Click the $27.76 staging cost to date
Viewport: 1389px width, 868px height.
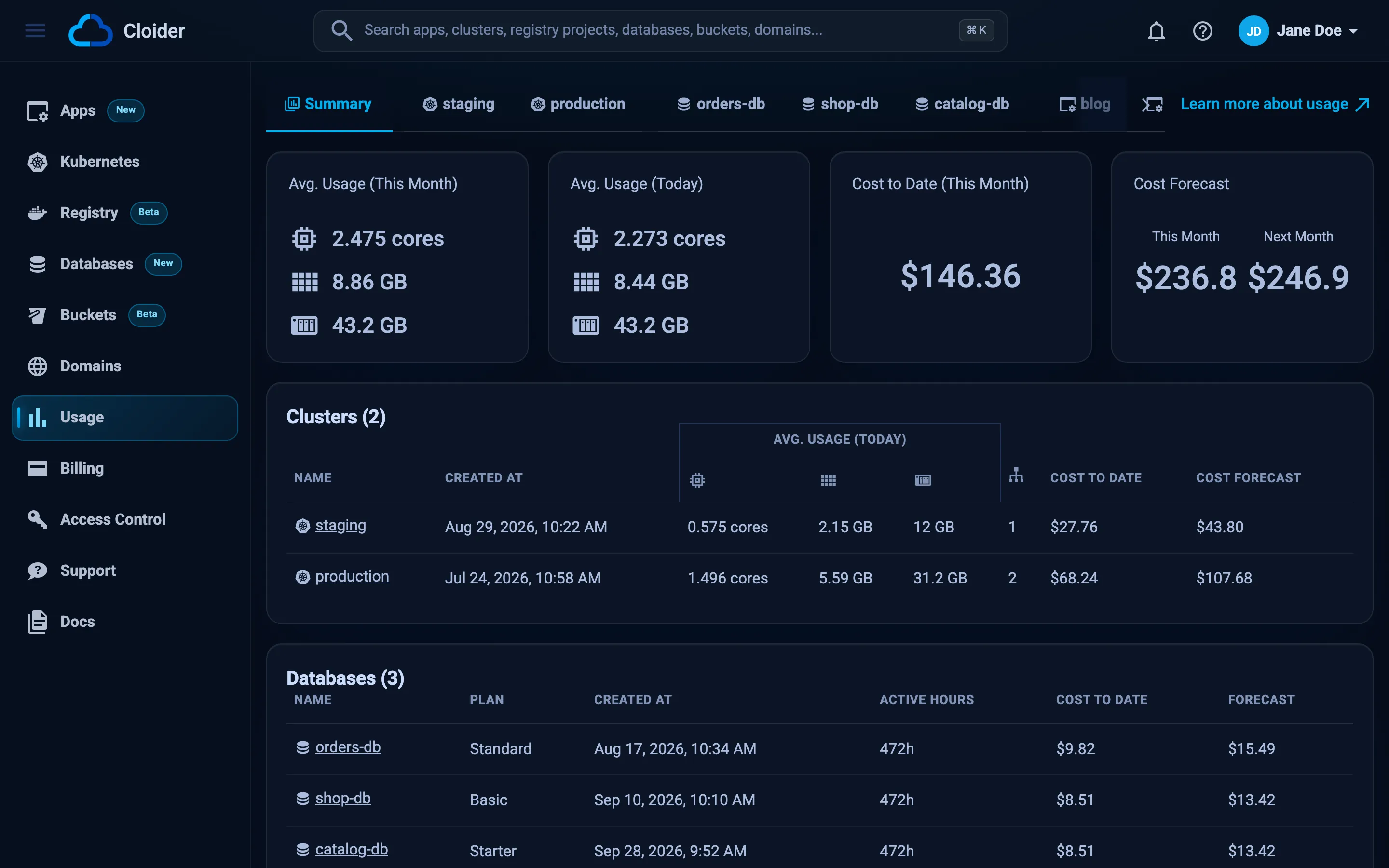coord(1074,527)
